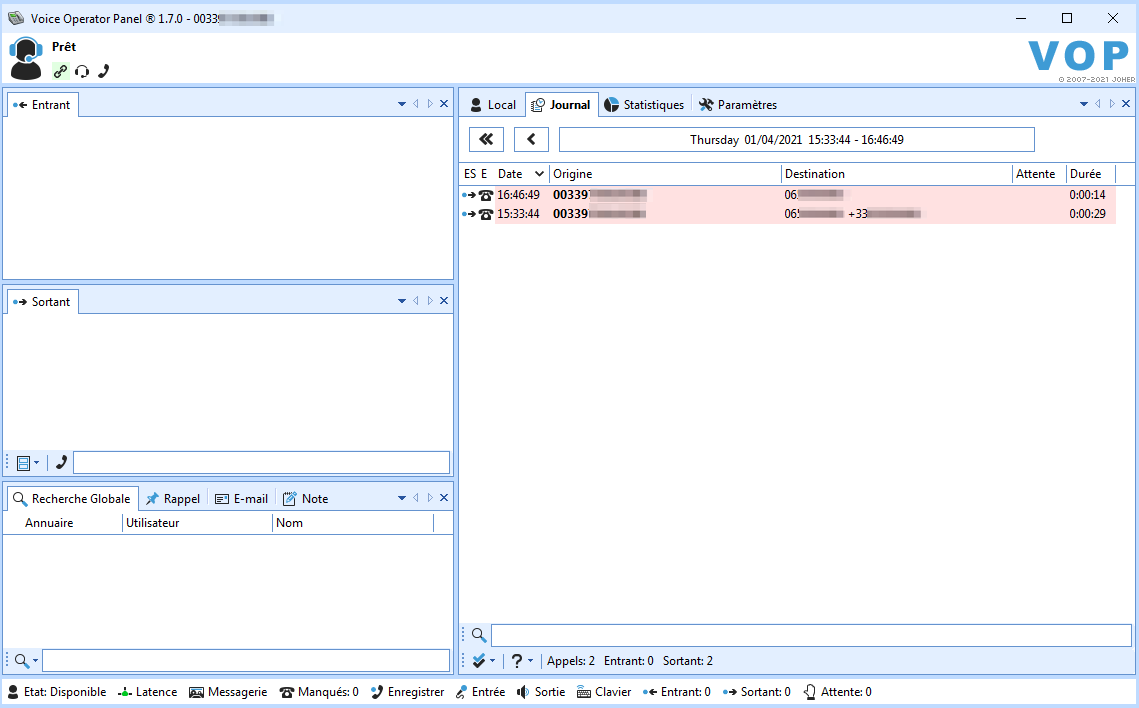The image size is (1139, 708).
Task: Click the Messagerie voicemail status item
Action: (x=228, y=692)
